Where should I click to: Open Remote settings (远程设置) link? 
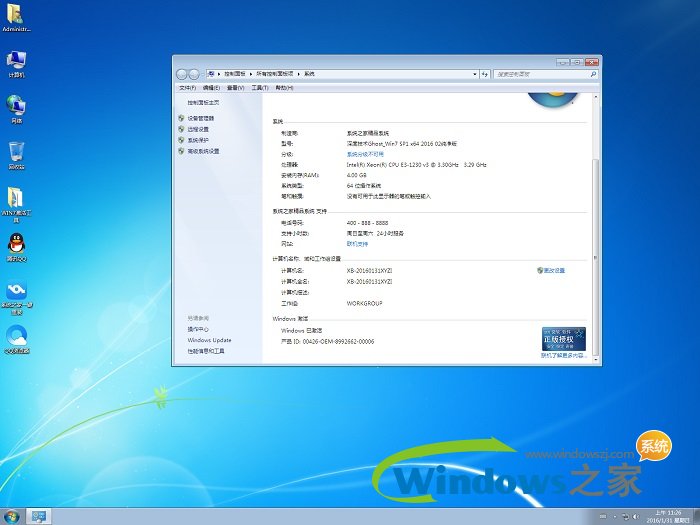(198, 129)
